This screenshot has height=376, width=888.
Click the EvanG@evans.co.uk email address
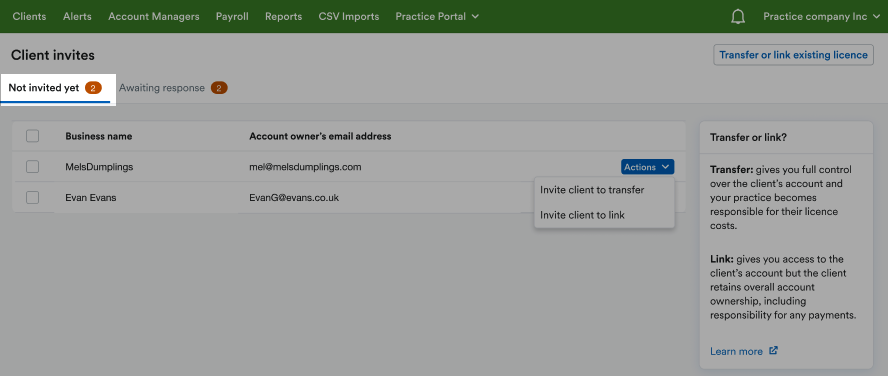pos(294,198)
